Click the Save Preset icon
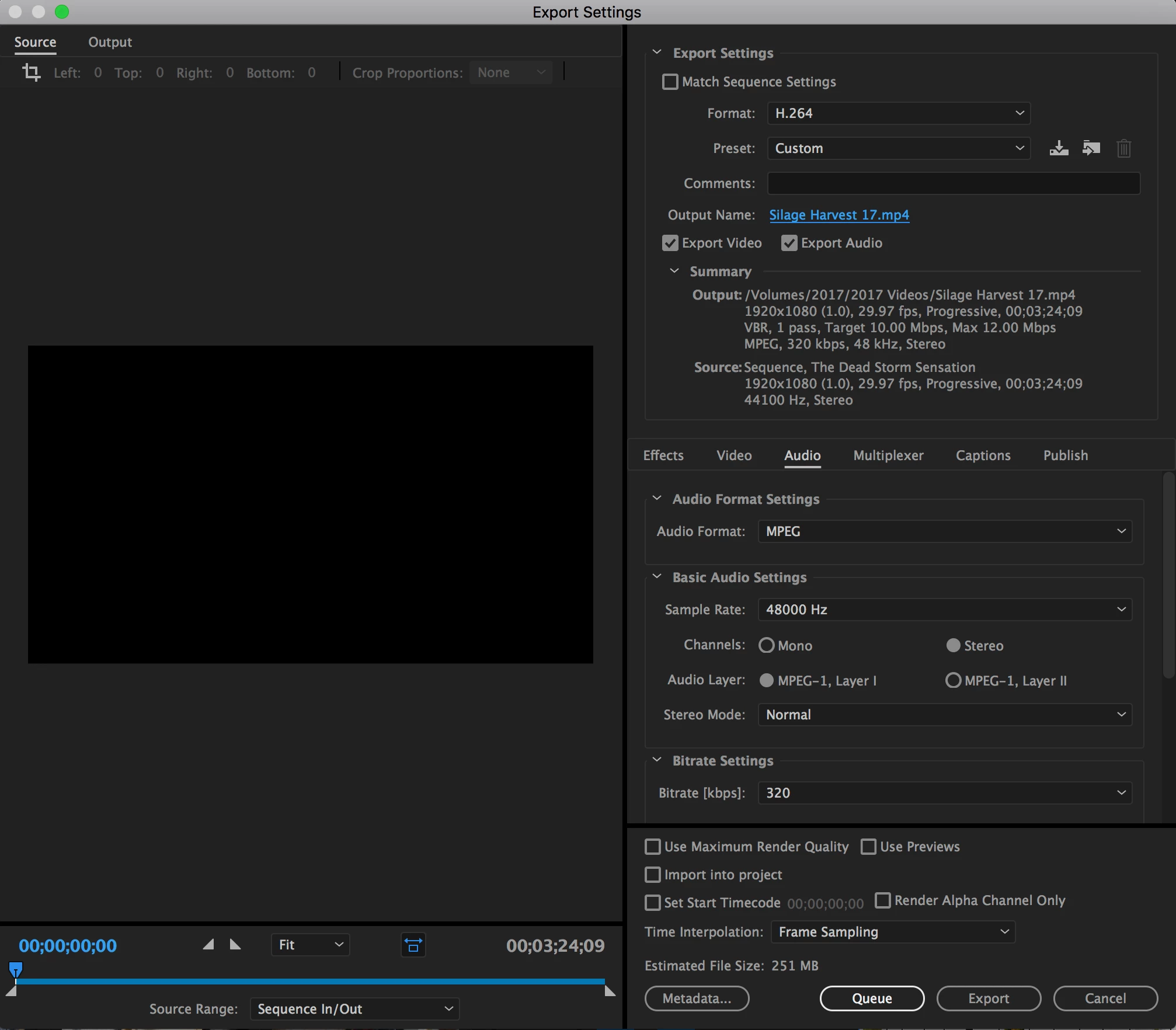Viewport: 1176px width, 1030px height. click(x=1059, y=148)
